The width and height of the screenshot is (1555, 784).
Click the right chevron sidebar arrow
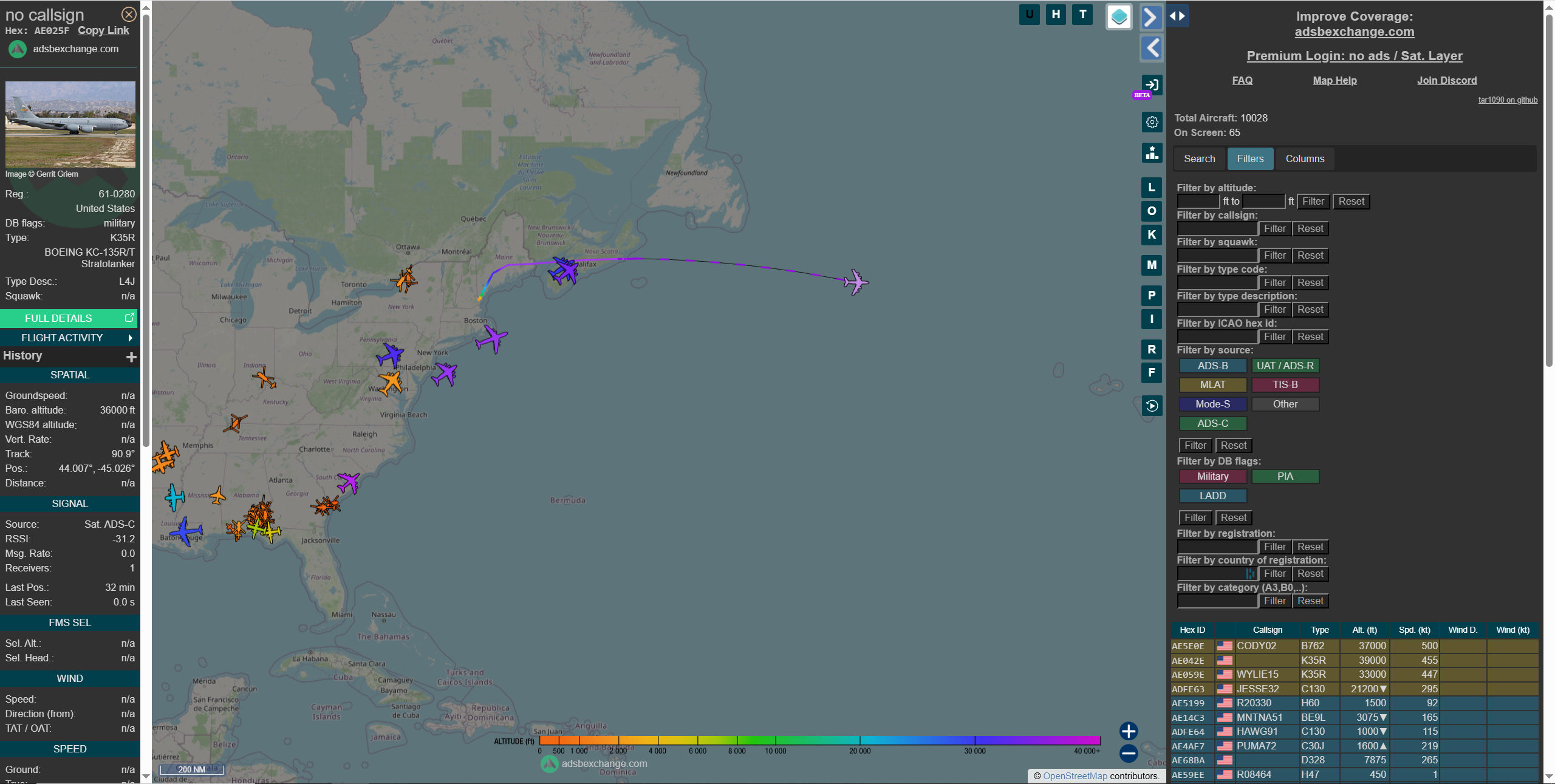(1152, 17)
